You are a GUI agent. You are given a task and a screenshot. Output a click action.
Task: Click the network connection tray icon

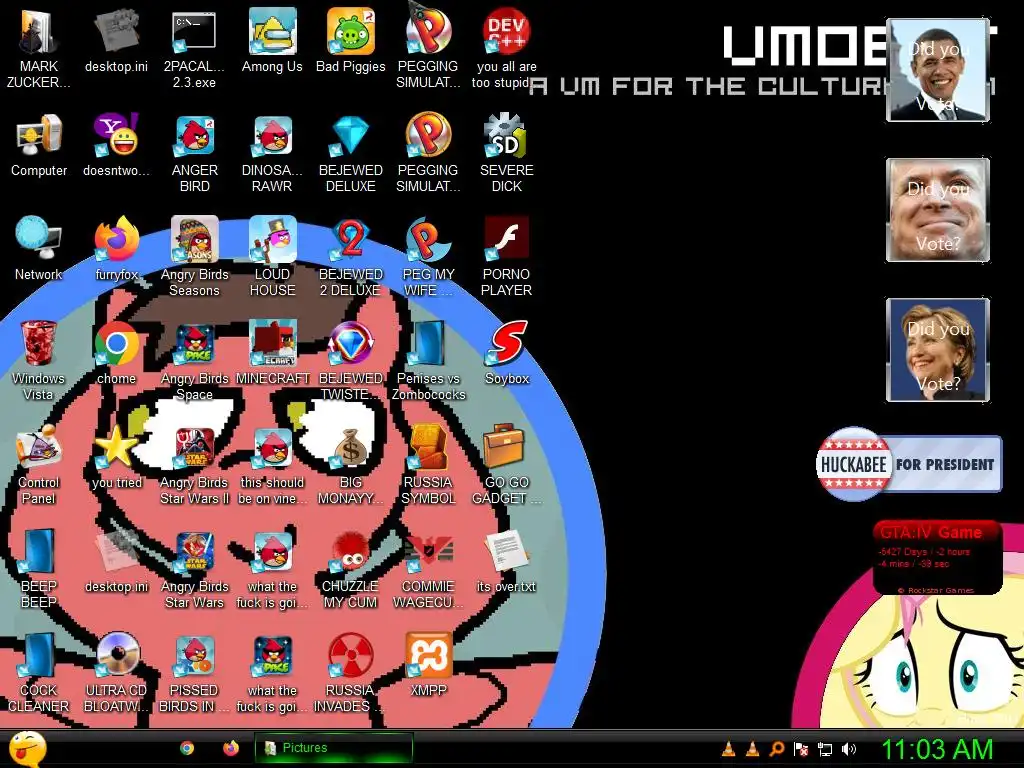pos(825,749)
